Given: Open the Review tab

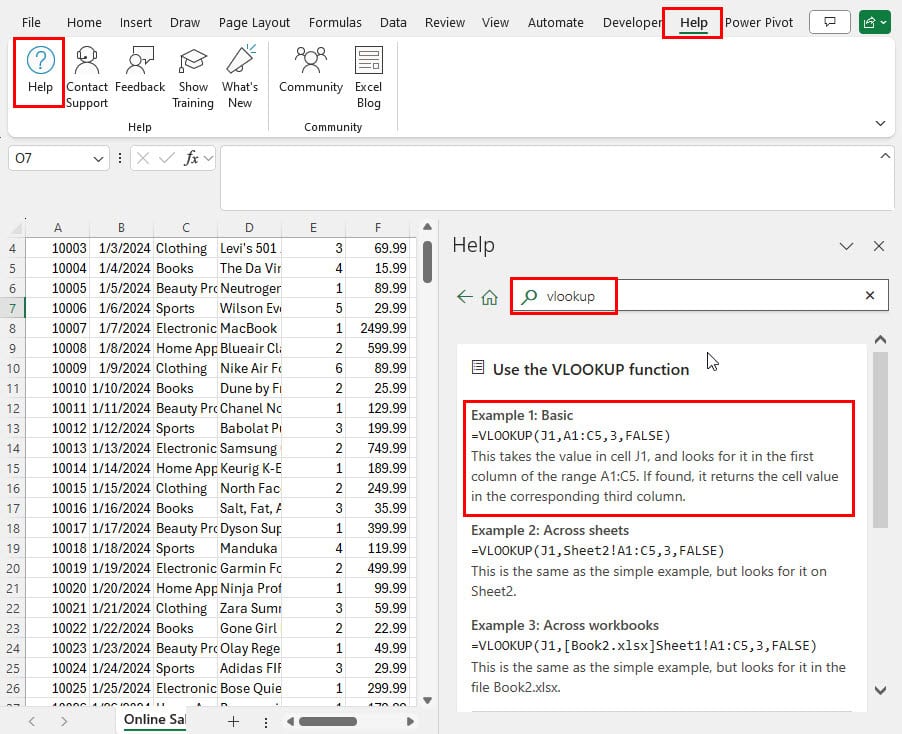Looking at the screenshot, I should [x=445, y=22].
